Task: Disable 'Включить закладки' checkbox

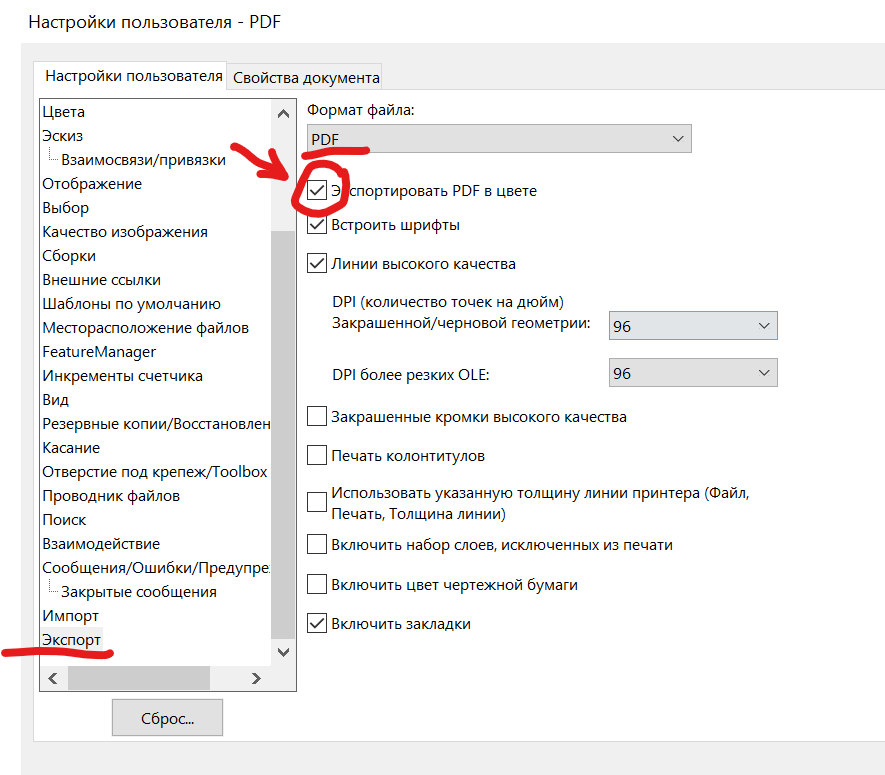Action: (x=317, y=624)
